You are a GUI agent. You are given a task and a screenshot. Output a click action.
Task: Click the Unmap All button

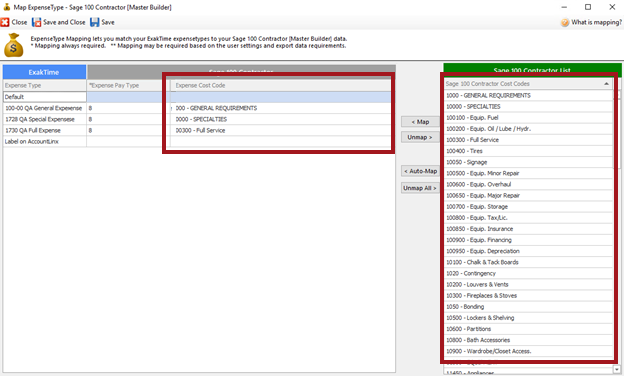click(x=420, y=188)
